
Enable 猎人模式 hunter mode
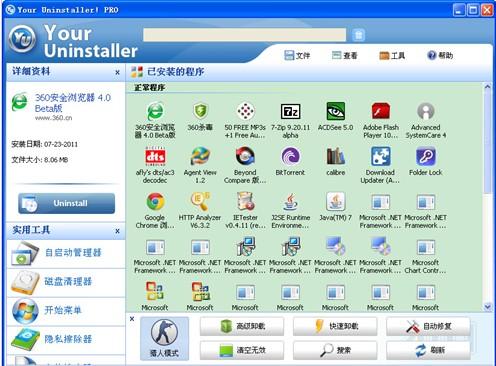coord(164,339)
